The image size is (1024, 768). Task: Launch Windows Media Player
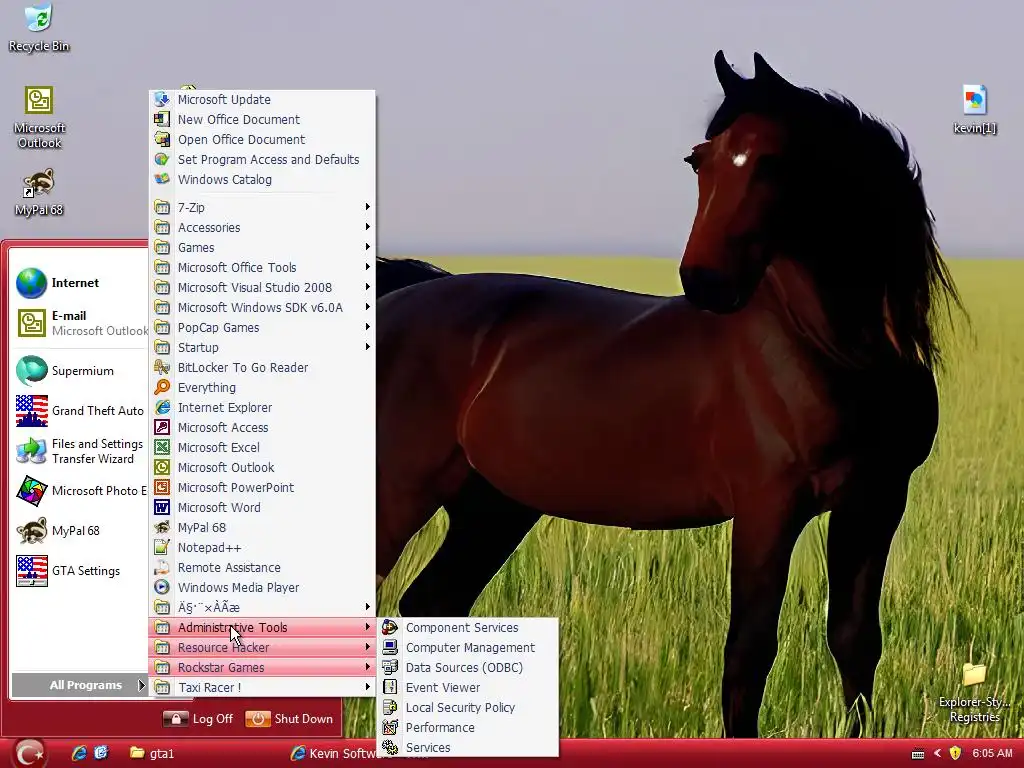click(263, 588)
